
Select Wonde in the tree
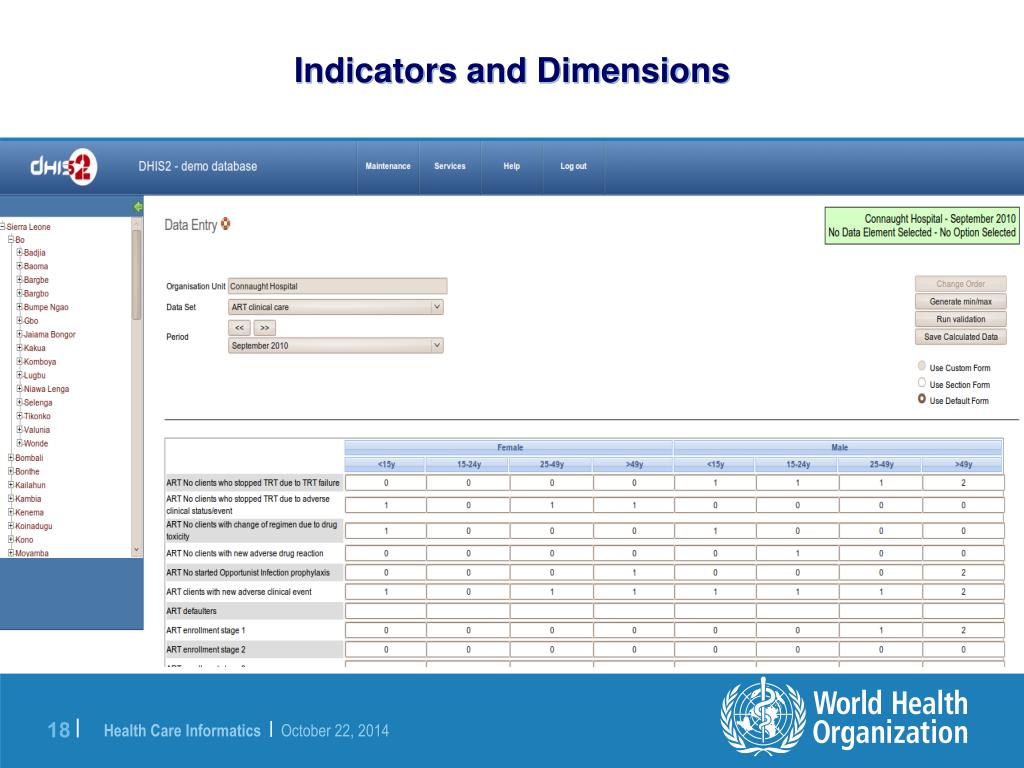click(x=36, y=443)
